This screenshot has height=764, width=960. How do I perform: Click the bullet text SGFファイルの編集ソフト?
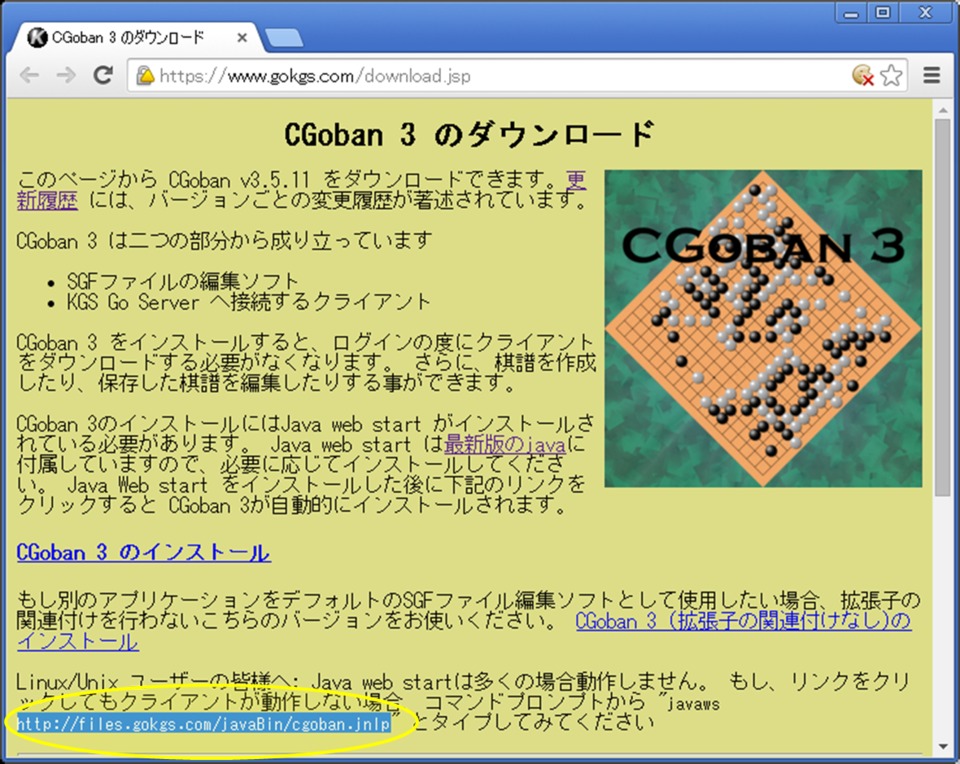tap(182, 281)
